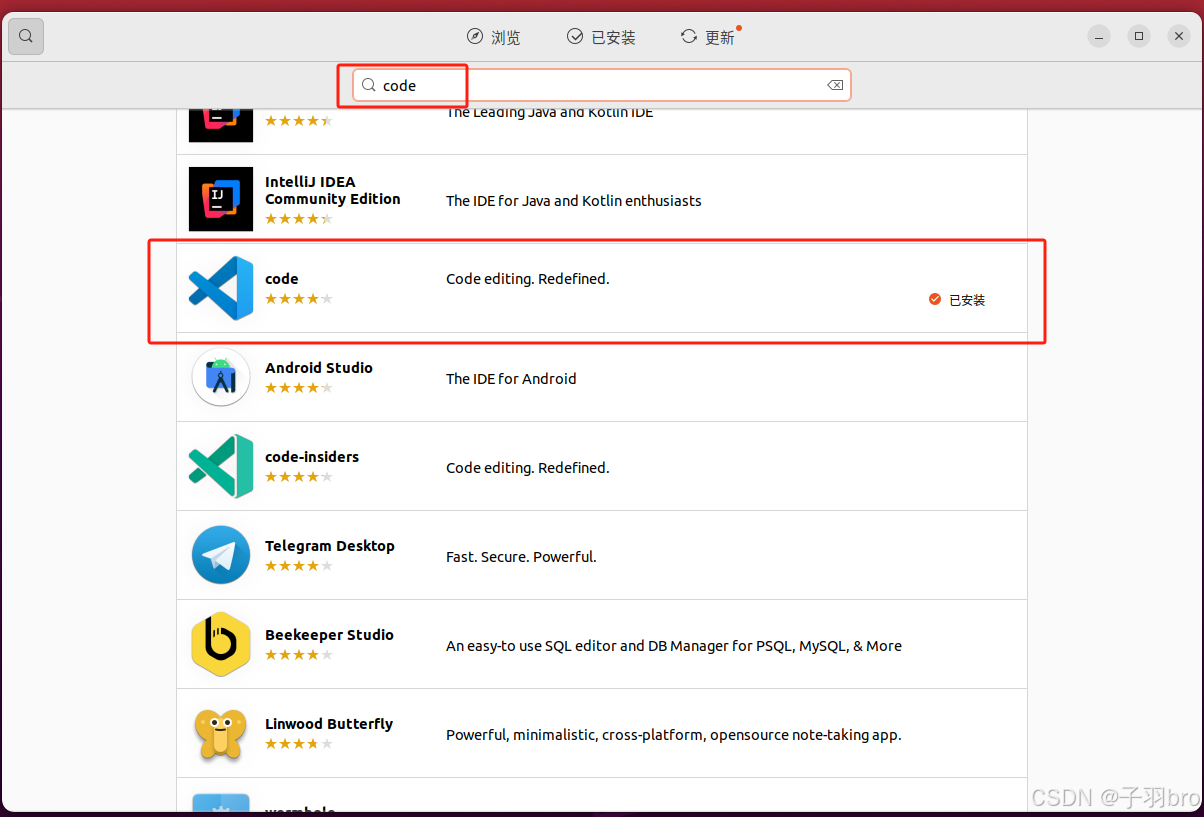The width and height of the screenshot is (1204, 817).
Task: Click the magnifier icon inside the search field
Action: 369,85
